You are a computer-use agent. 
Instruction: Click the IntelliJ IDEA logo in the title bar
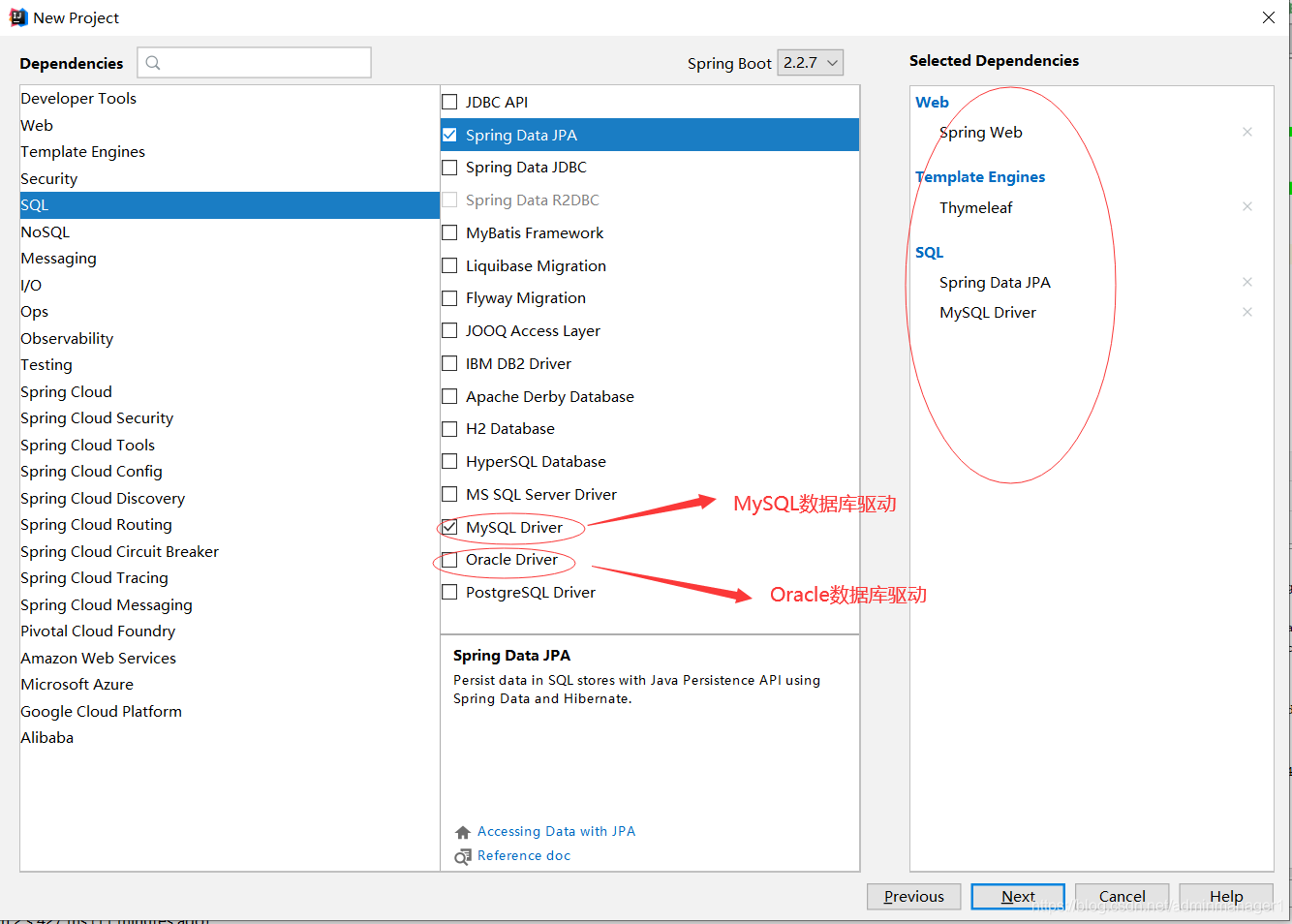(18, 17)
